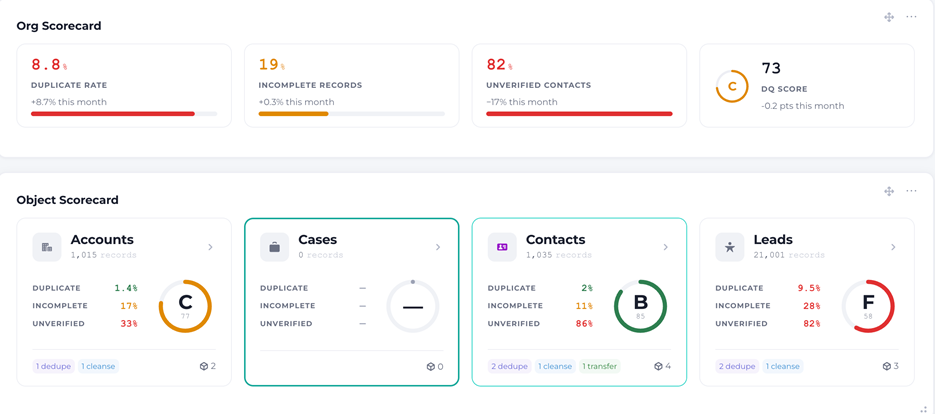Viewport: 935px width, 414px height.
Task: Expand the Leads card chevron
Action: tap(893, 247)
